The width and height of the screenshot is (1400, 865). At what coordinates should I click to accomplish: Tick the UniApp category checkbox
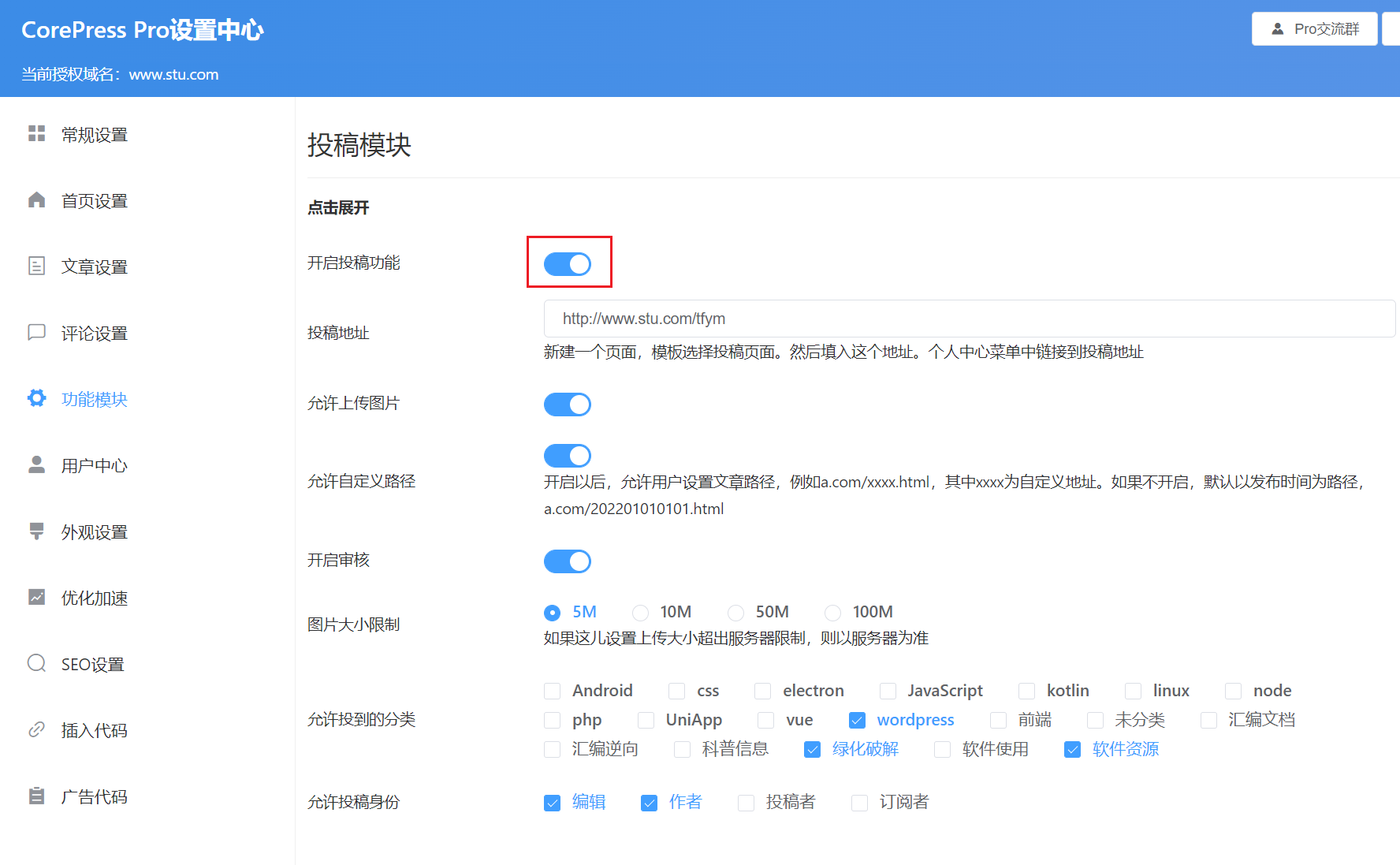click(x=646, y=721)
